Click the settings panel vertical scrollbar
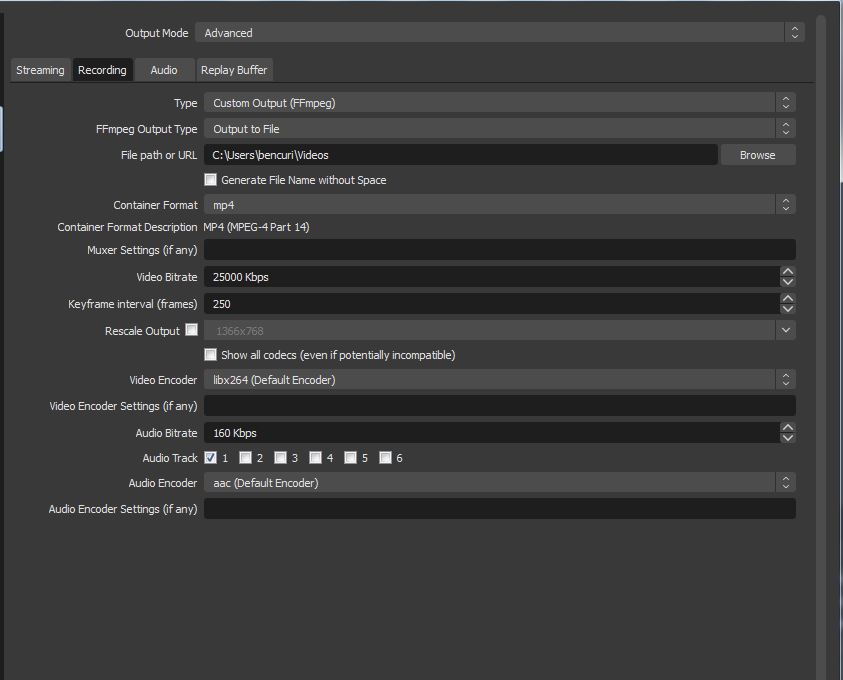This screenshot has height=680, width=843. 820,347
